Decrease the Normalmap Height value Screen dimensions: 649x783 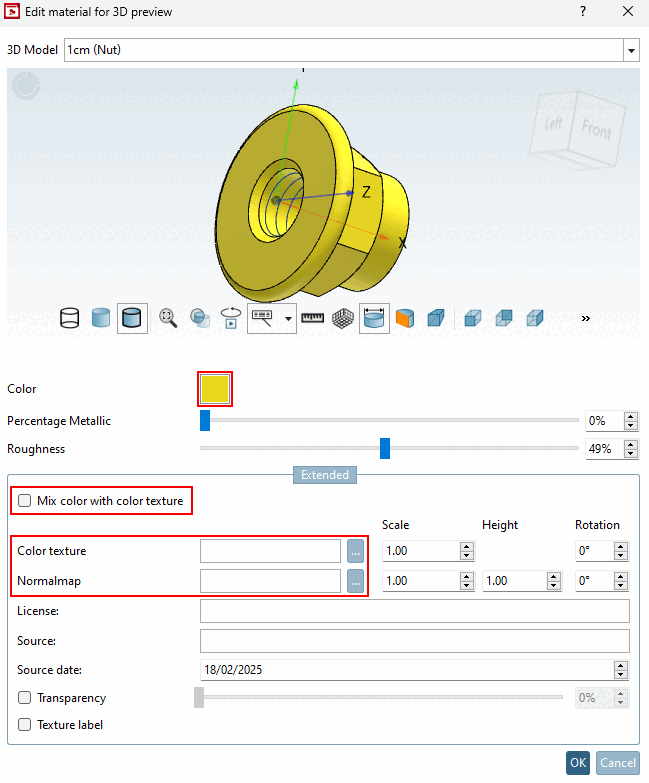pos(554,585)
